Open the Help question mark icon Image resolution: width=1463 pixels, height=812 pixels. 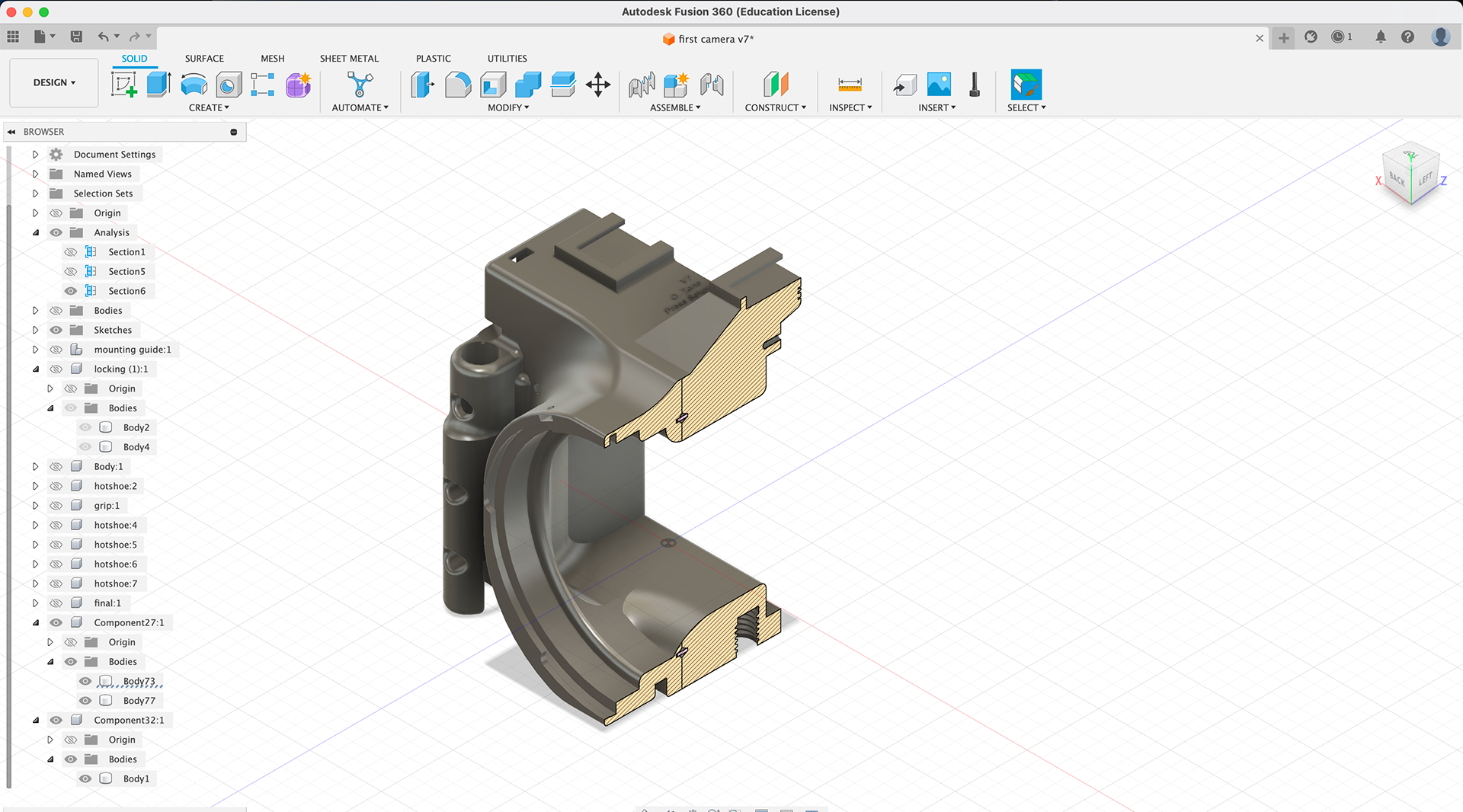pos(1407,37)
